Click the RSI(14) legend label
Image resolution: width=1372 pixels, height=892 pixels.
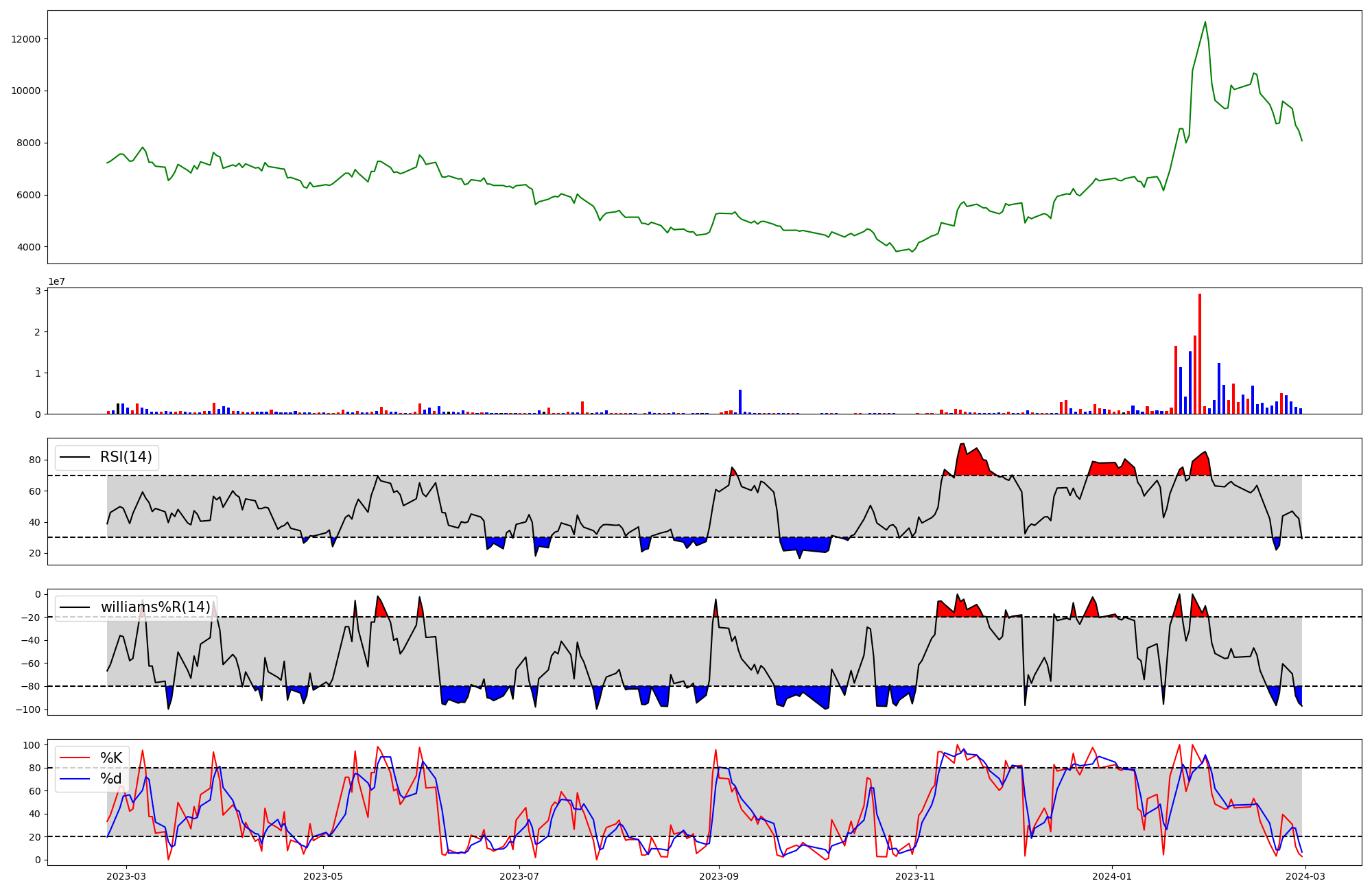[x=126, y=457]
